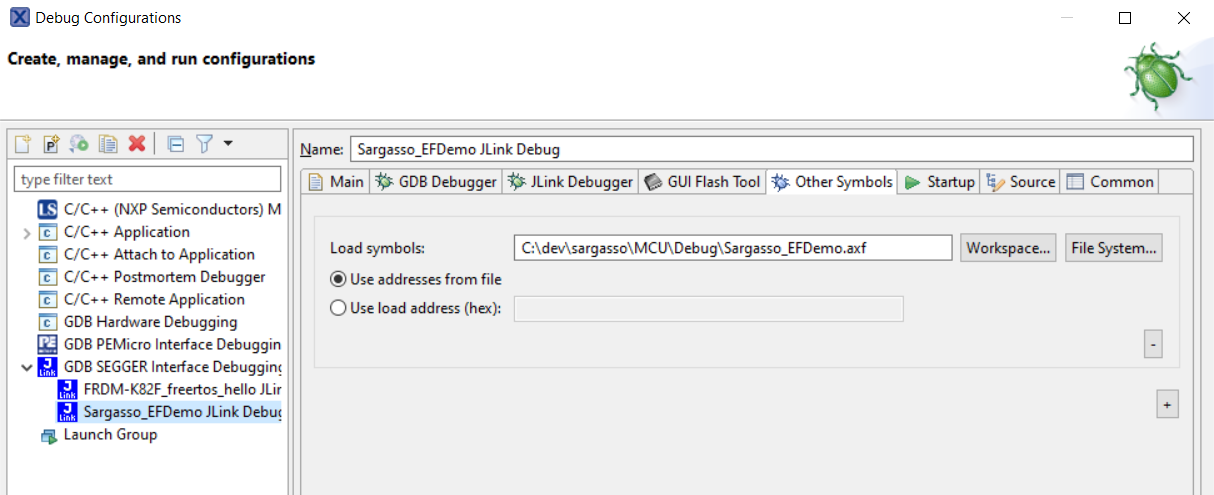Select 'Use addresses from file' radio button
The image size is (1214, 495).
pyautogui.click(x=338, y=279)
